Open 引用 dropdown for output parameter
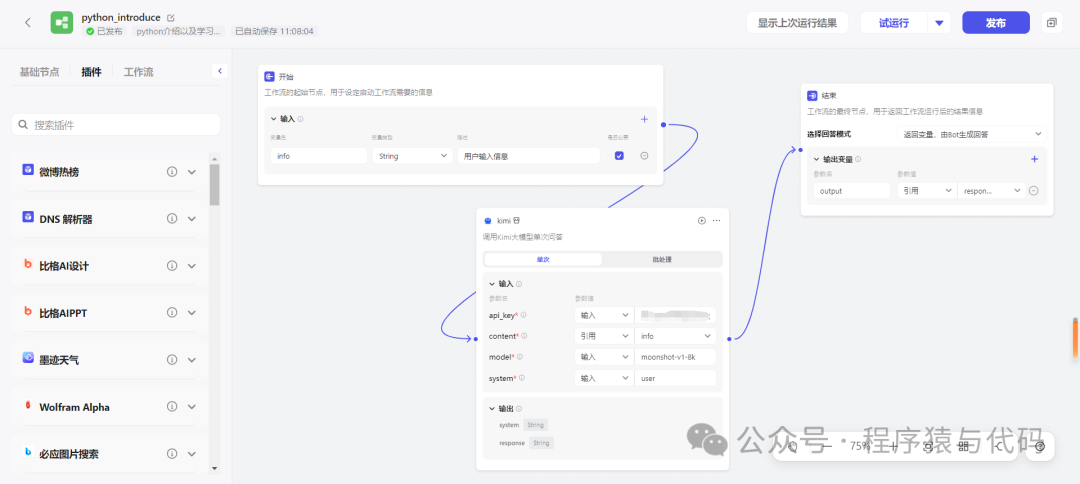The height and width of the screenshot is (484, 1080). 927,191
